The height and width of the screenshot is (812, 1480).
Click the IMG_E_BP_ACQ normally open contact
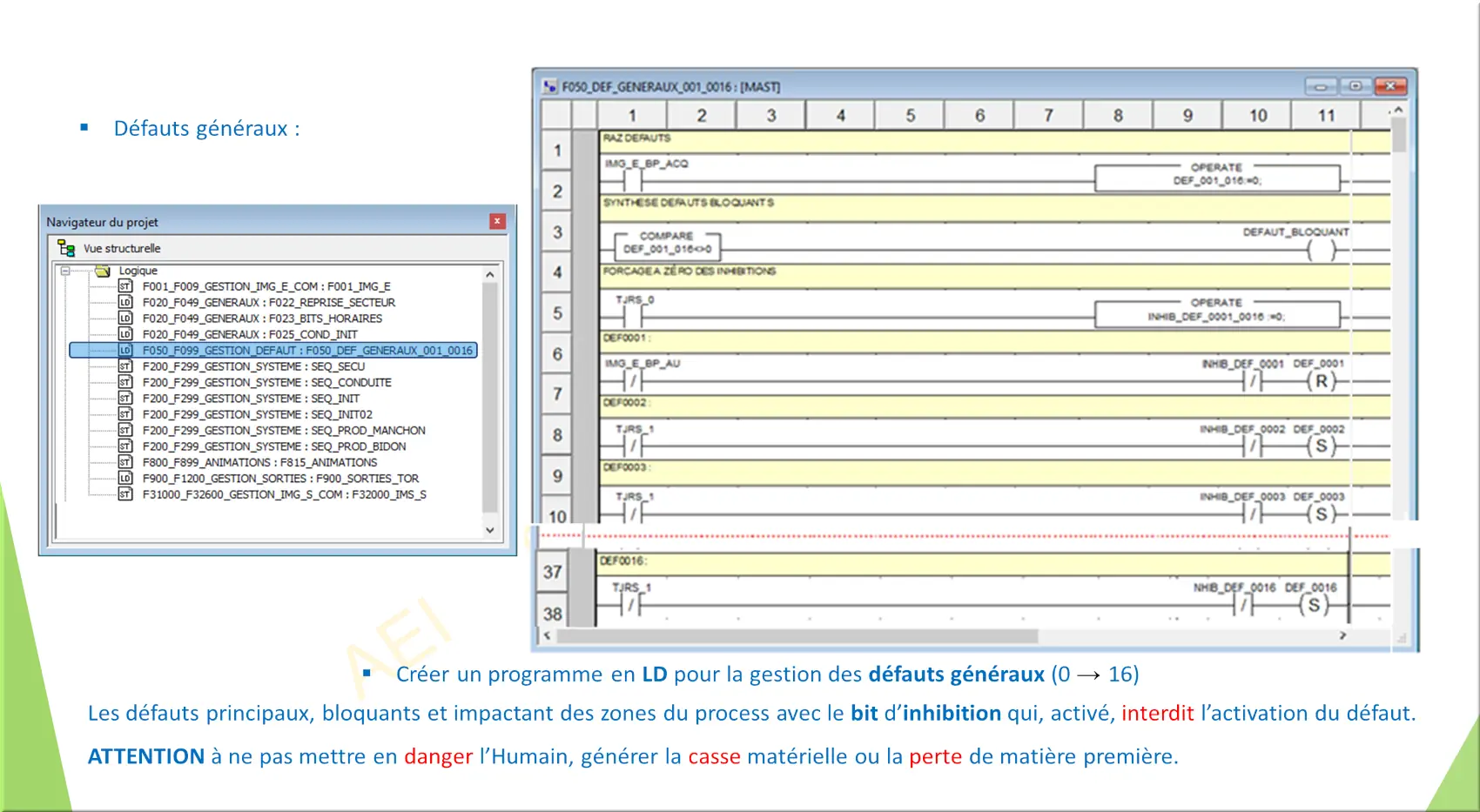pyautogui.click(x=633, y=181)
